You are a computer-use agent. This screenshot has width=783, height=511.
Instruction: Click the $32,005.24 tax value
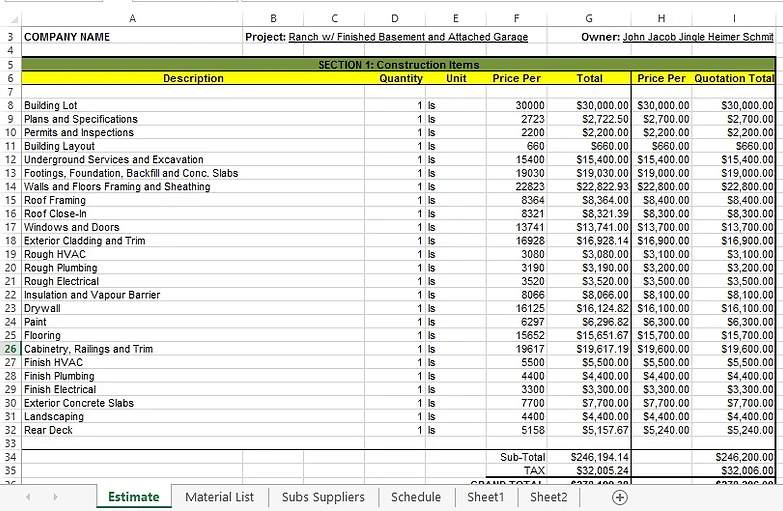click(589, 471)
